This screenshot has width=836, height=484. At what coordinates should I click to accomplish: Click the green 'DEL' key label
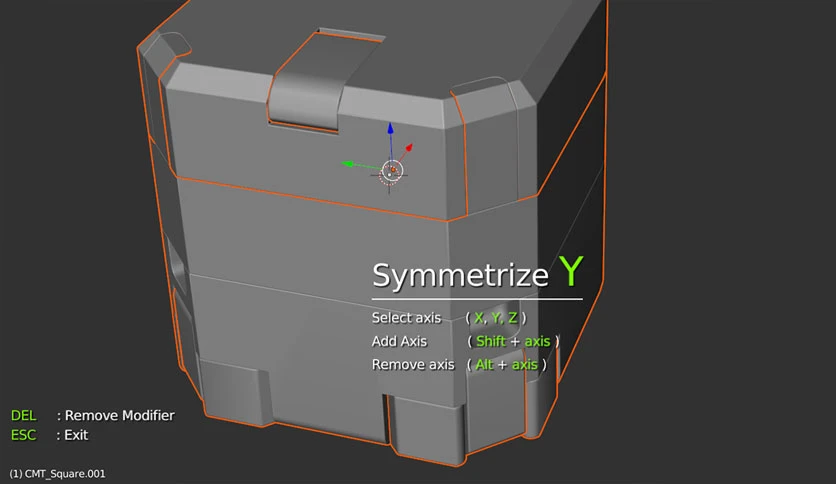(23, 416)
